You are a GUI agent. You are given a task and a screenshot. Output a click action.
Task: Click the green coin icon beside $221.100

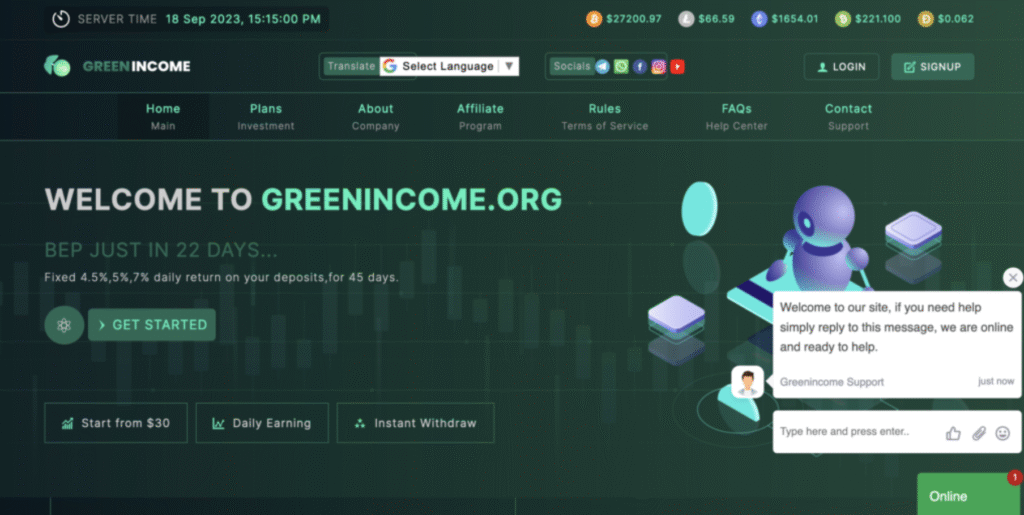[x=842, y=19]
